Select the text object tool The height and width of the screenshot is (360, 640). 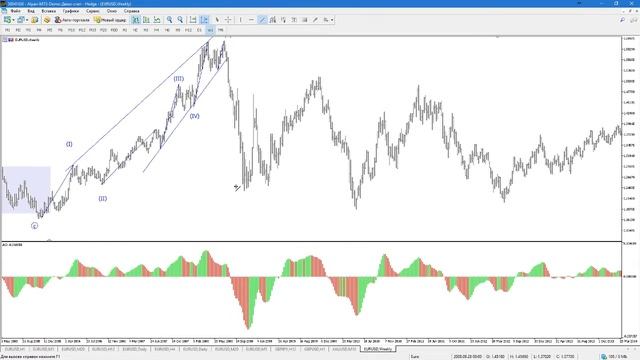point(294,20)
